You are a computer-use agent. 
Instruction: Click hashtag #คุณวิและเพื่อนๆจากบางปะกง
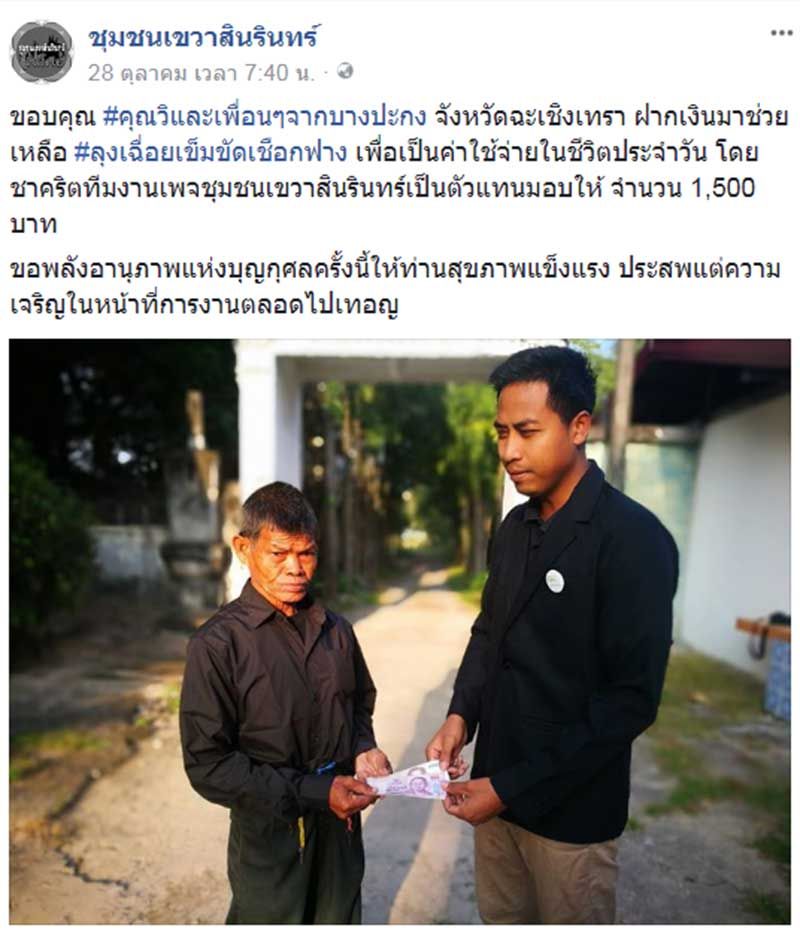pyautogui.click(x=265, y=117)
